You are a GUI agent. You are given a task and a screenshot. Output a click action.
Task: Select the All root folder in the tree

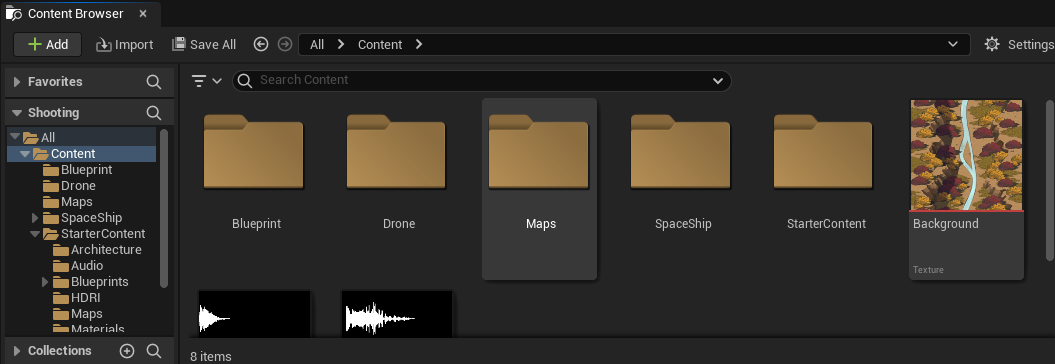coord(48,137)
